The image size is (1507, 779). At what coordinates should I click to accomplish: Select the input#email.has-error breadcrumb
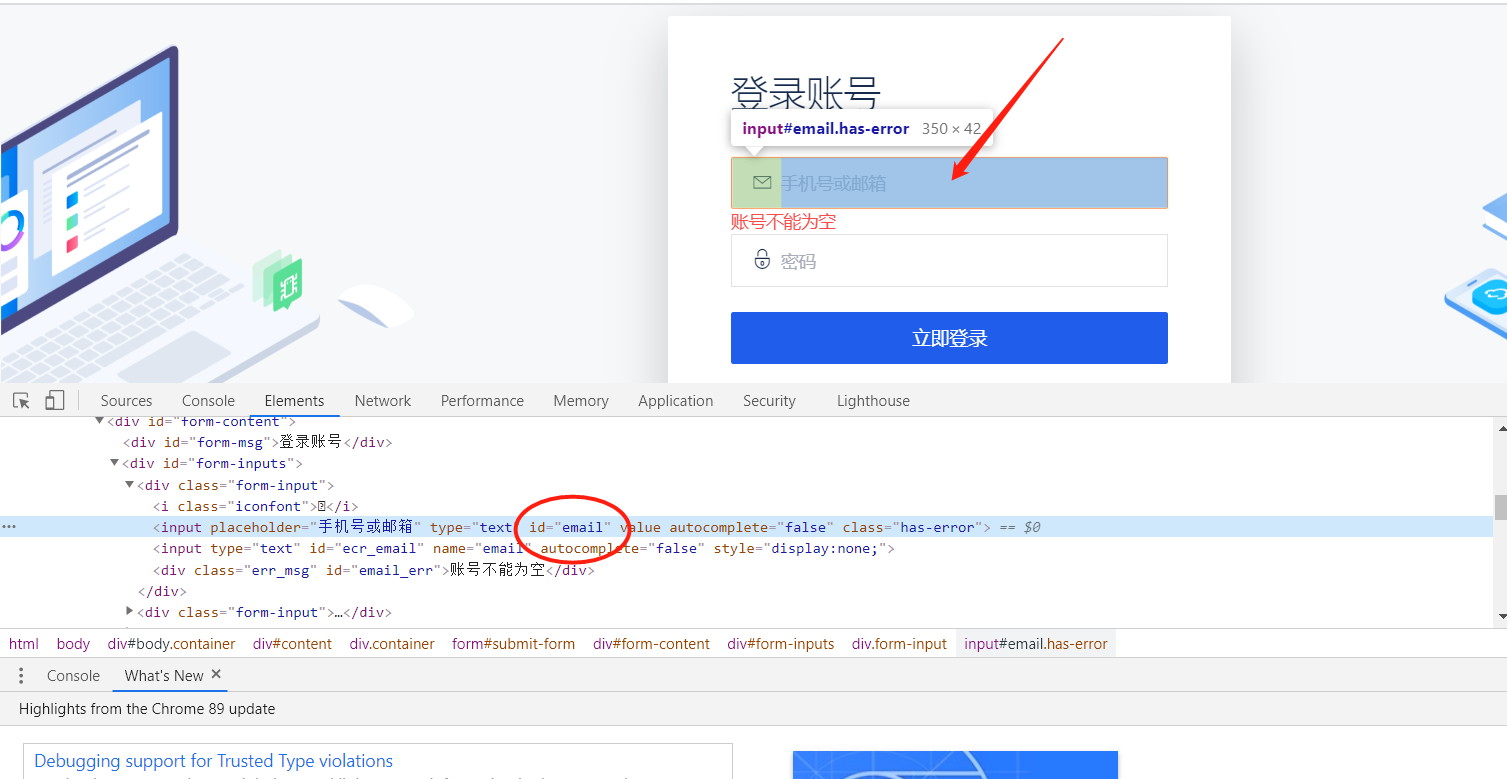click(x=1035, y=643)
